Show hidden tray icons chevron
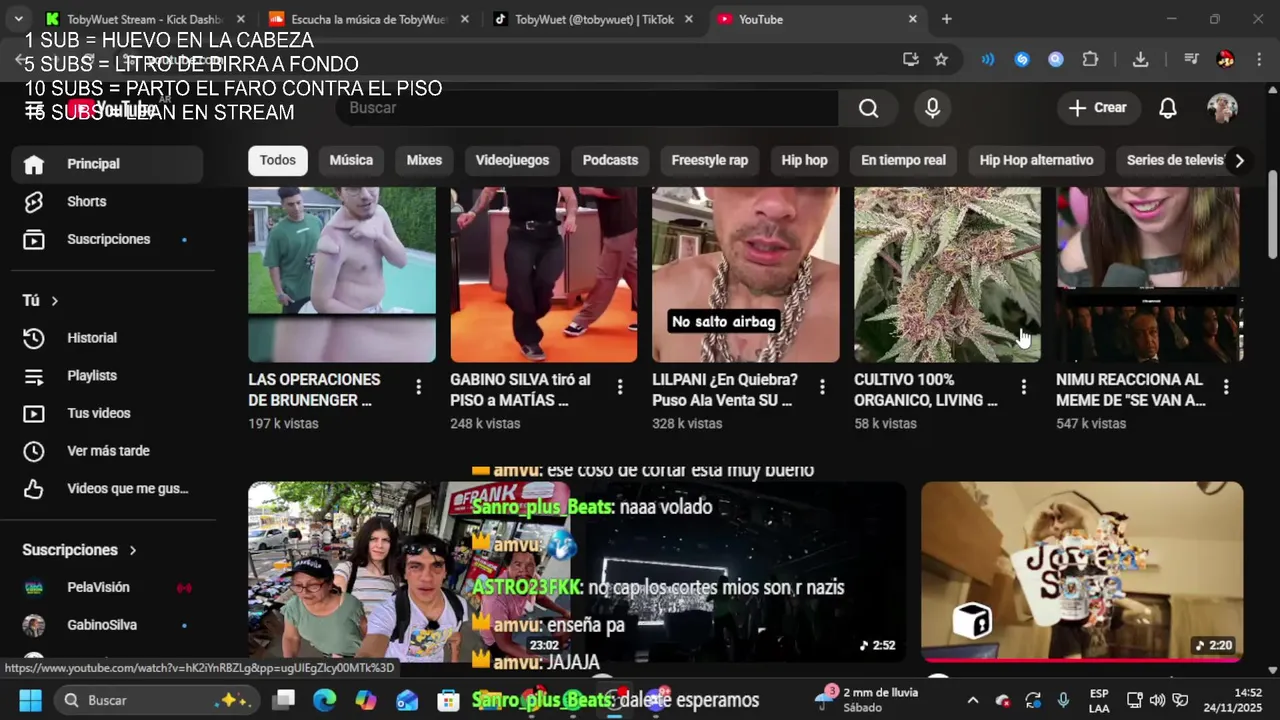This screenshot has width=1280, height=720. (972, 700)
